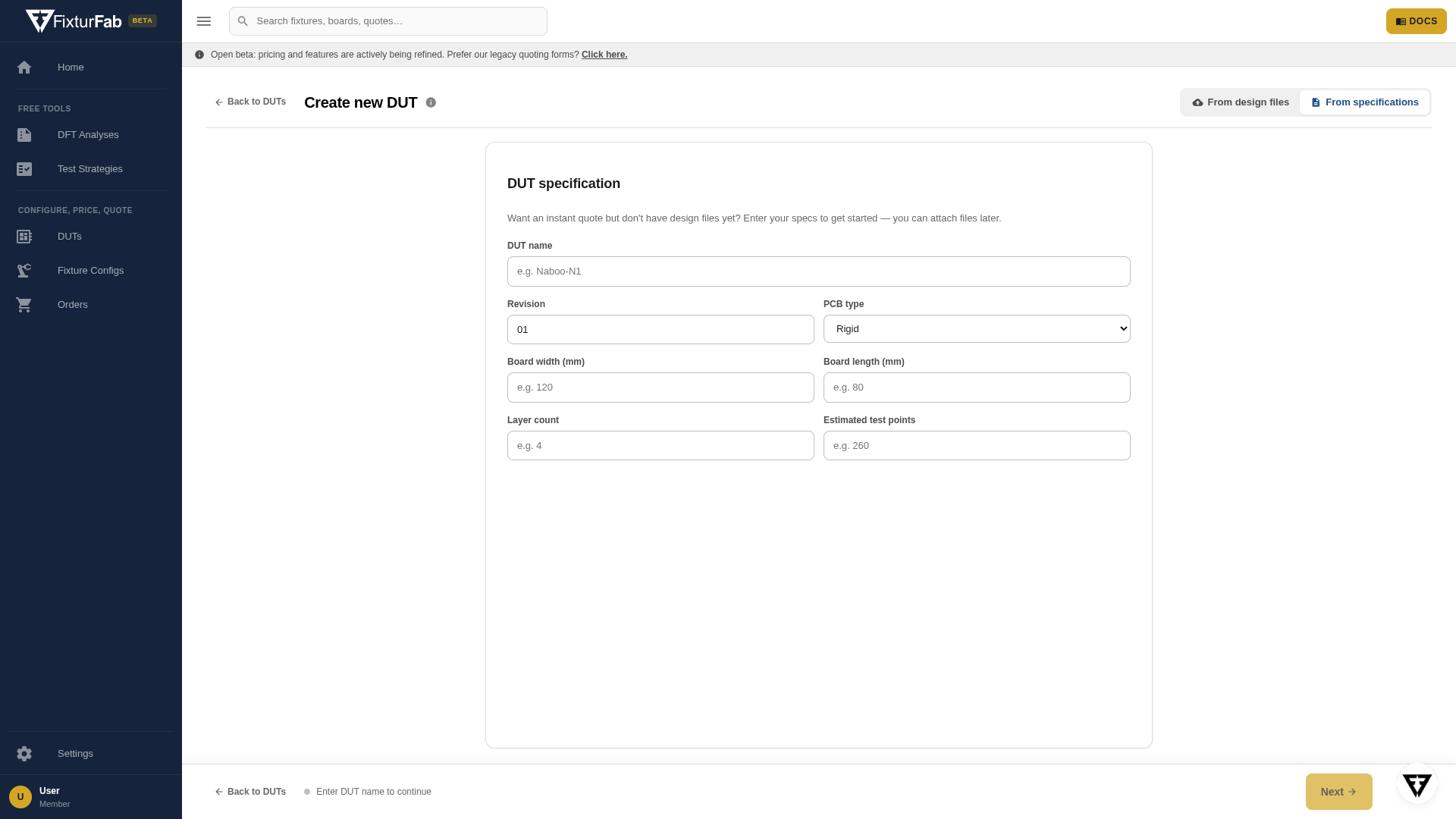The height and width of the screenshot is (819, 1456).
Task: Open the Orders cart icon
Action: [24, 305]
